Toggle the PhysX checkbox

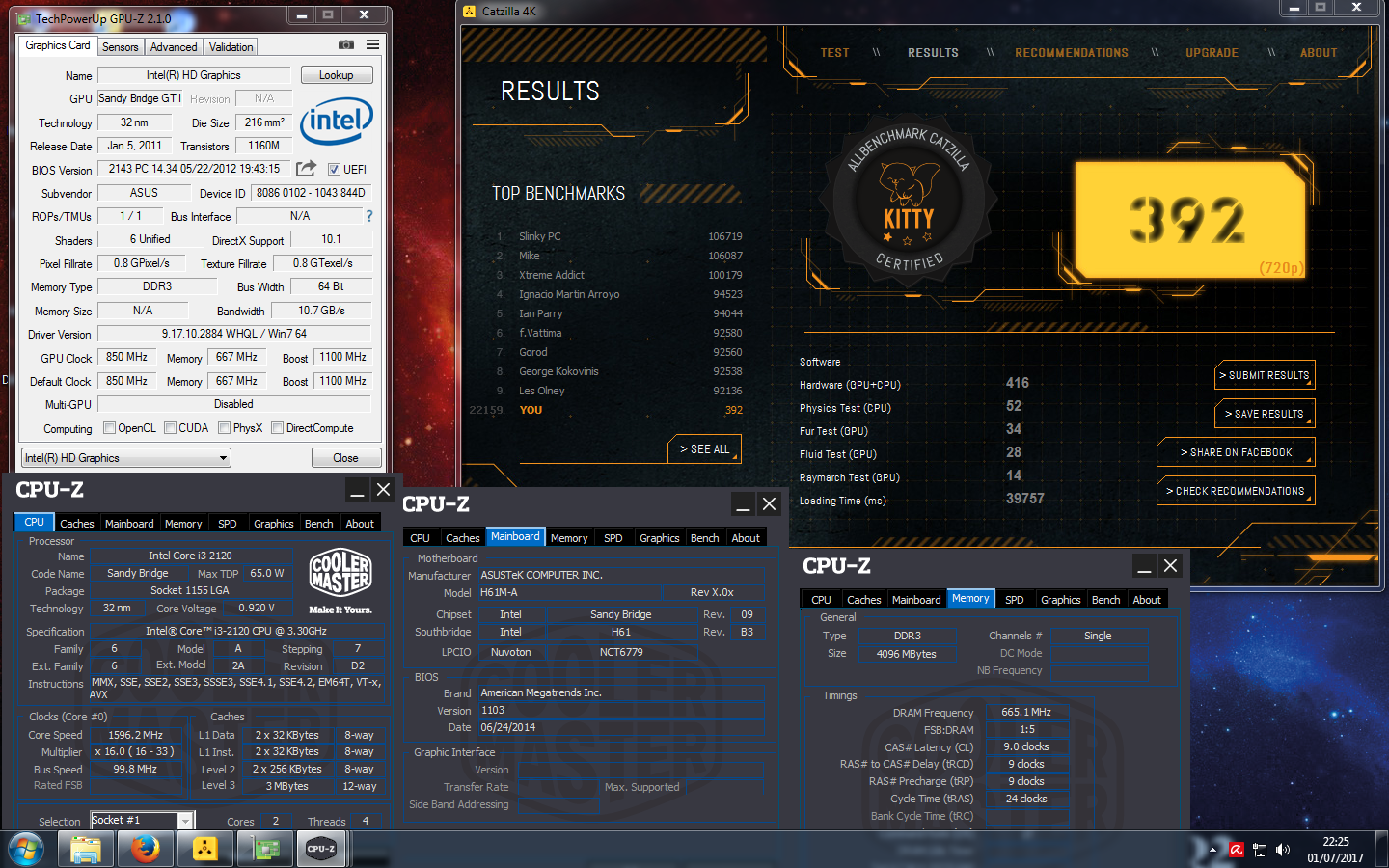pos(224,428)
